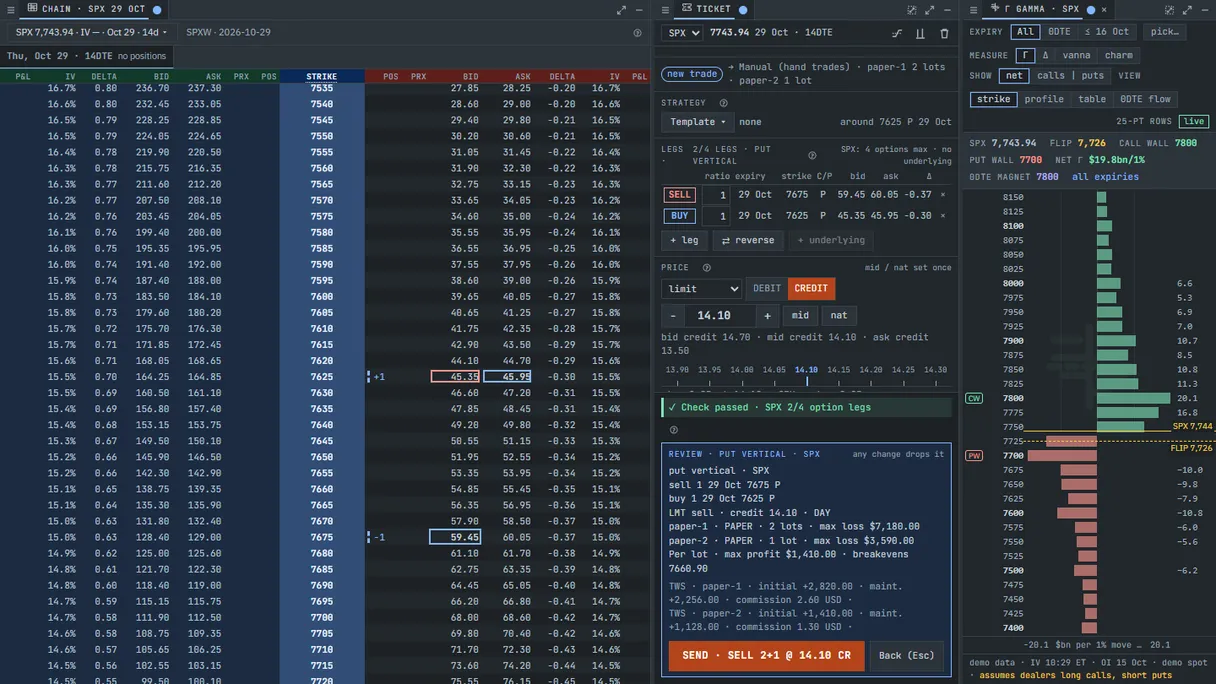Click SEND · SELL 2+1 @ 14.10 CR
Viewport: 1216px width, 684px height.
(766, 656)
